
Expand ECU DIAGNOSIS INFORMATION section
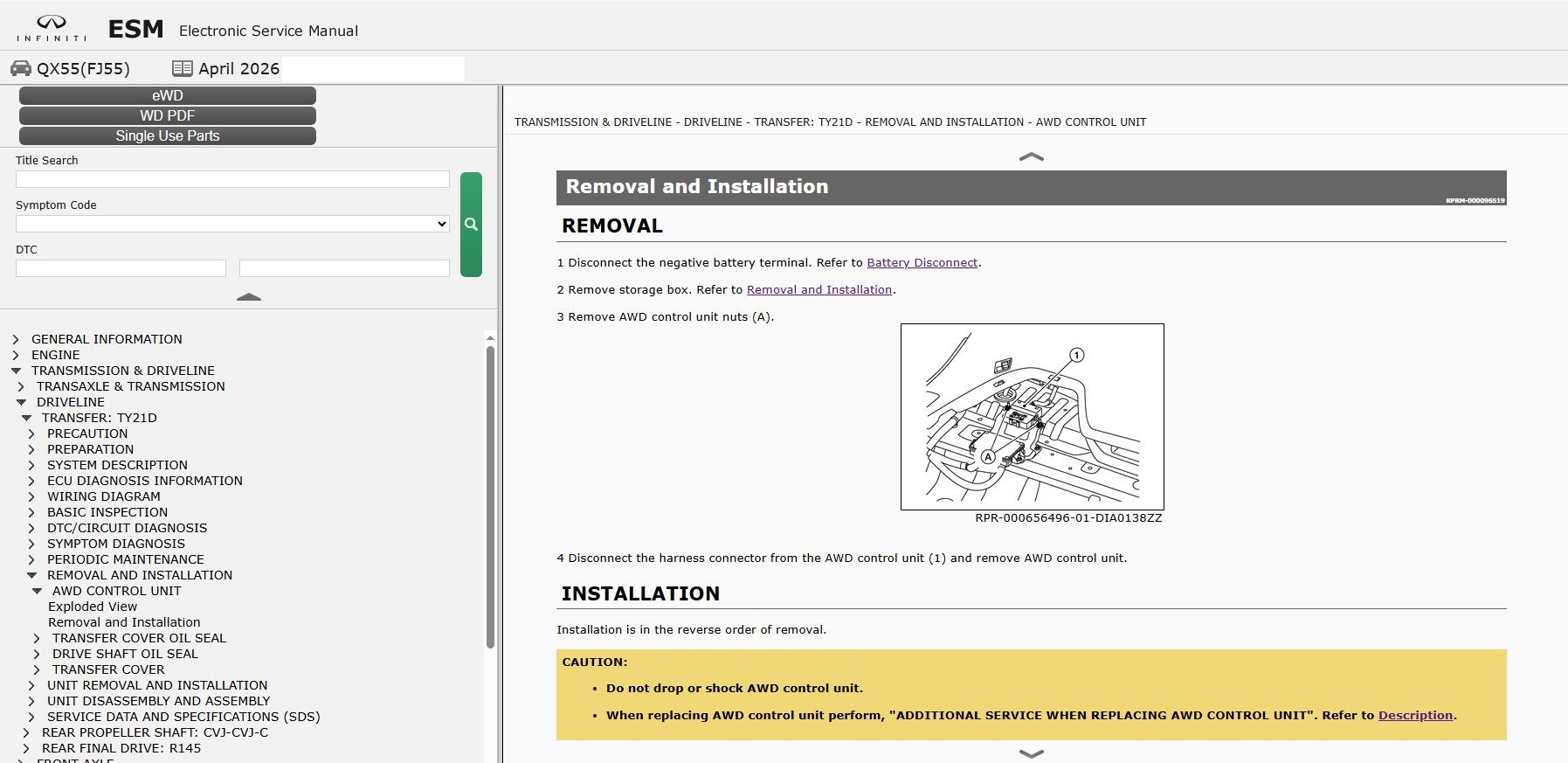tap(31, 481)
